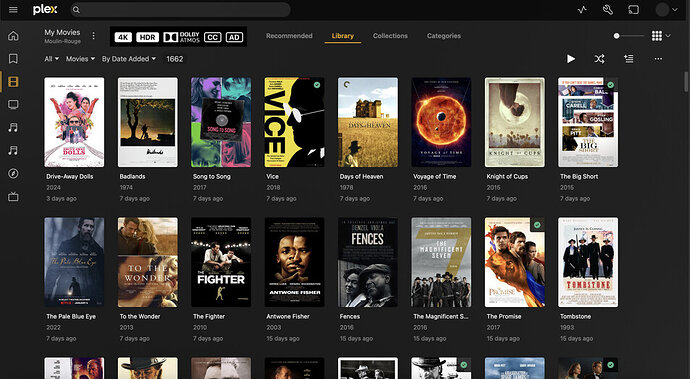
Task: Adjust the poster size slider
Action: pyautogui.click(x=629, y=36)
